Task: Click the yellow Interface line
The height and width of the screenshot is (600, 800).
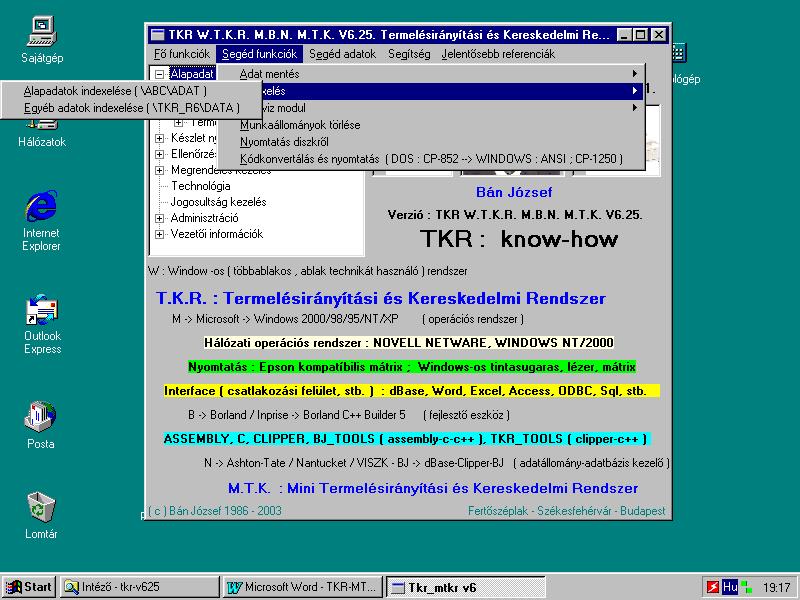Action: [412, 391]
